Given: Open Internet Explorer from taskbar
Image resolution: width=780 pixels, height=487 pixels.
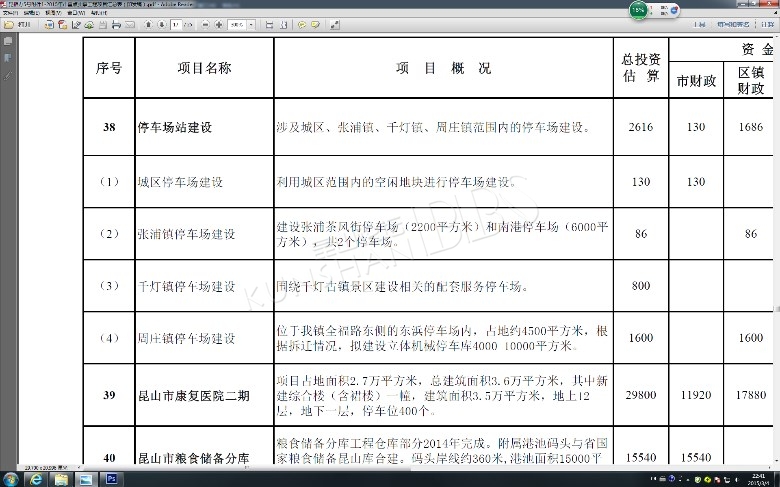Looking at the screenshot, I should [x=36, y=479].
